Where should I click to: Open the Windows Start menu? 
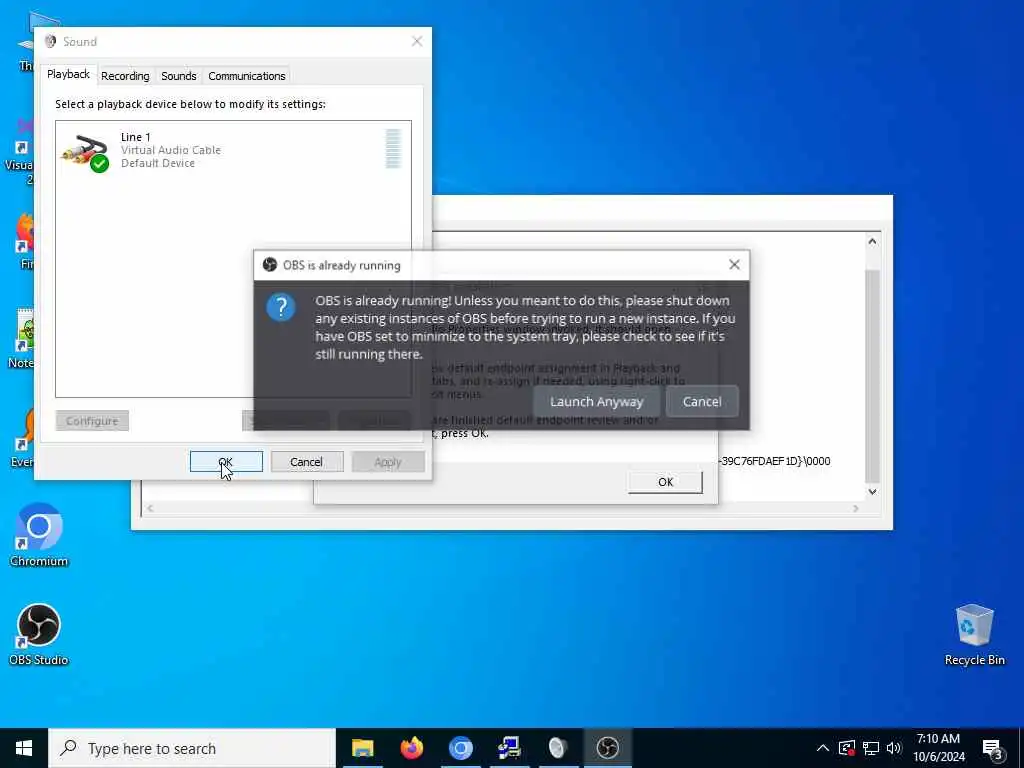pyautogui.click(x=24, y=748)
